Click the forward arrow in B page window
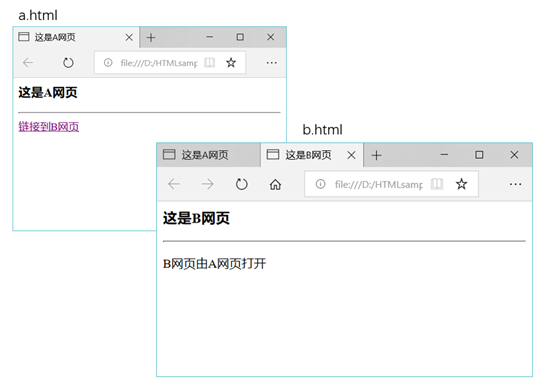Screen dimensions: 554x389 207,184
